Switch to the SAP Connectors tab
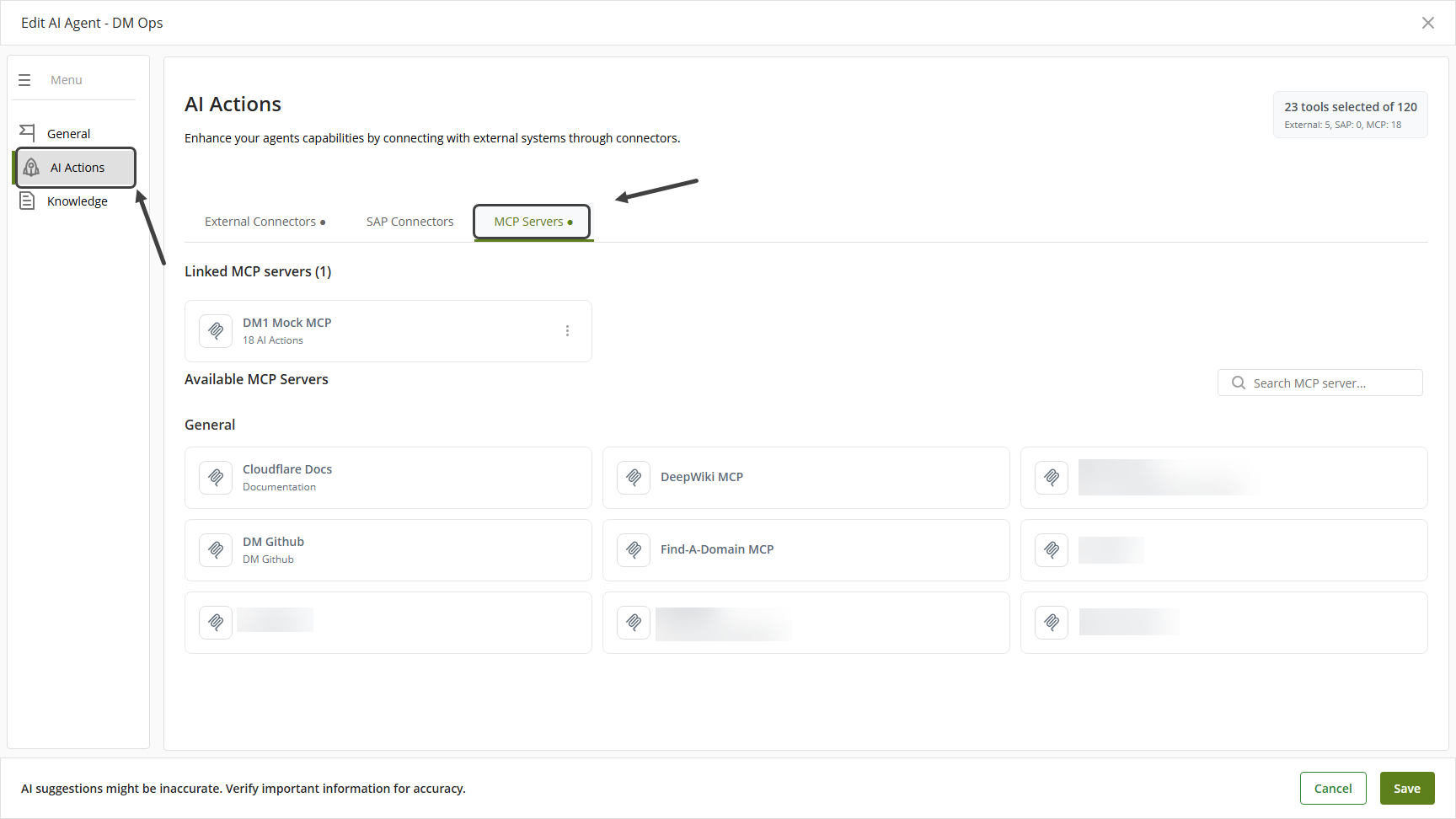Viewport: 1456px width, 819px height. coord(409,222)
